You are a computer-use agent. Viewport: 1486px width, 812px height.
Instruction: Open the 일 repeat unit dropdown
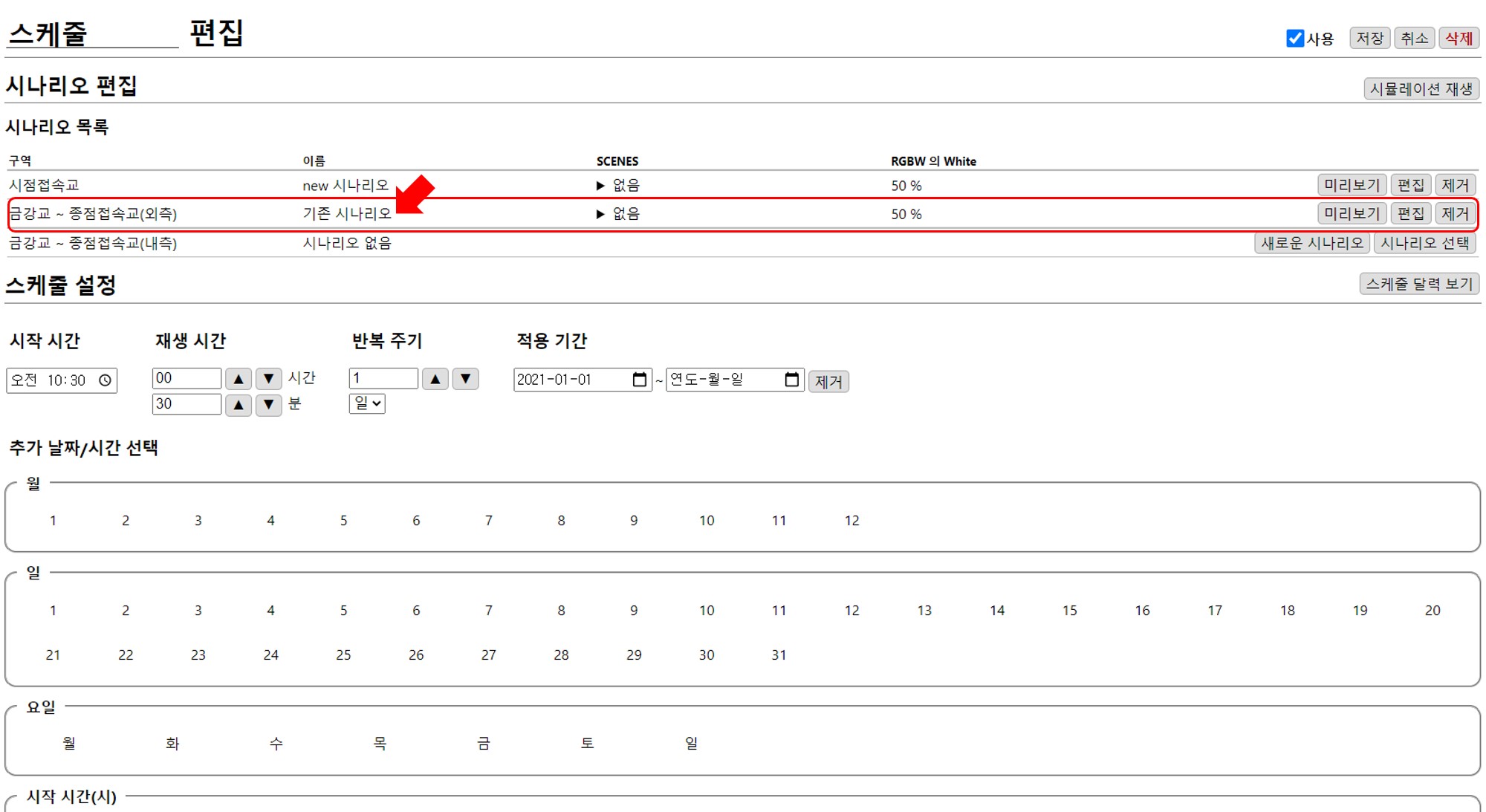click(367, 403)
